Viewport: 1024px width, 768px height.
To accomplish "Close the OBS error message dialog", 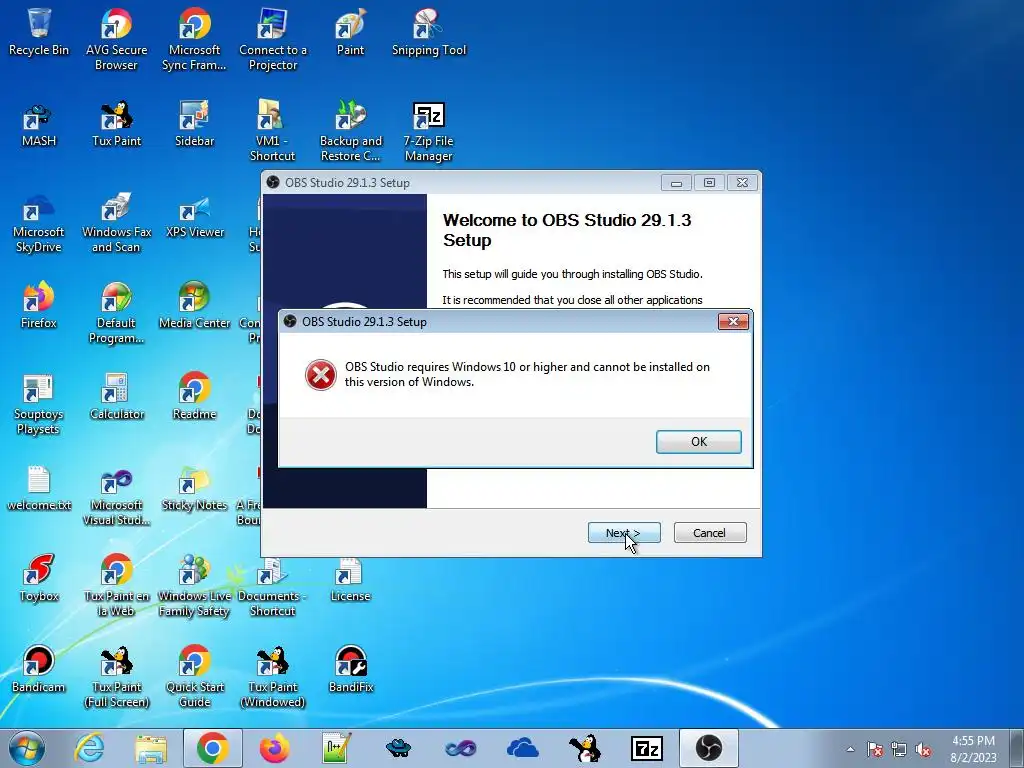I will pyautogui.click(x=733, y=321).
